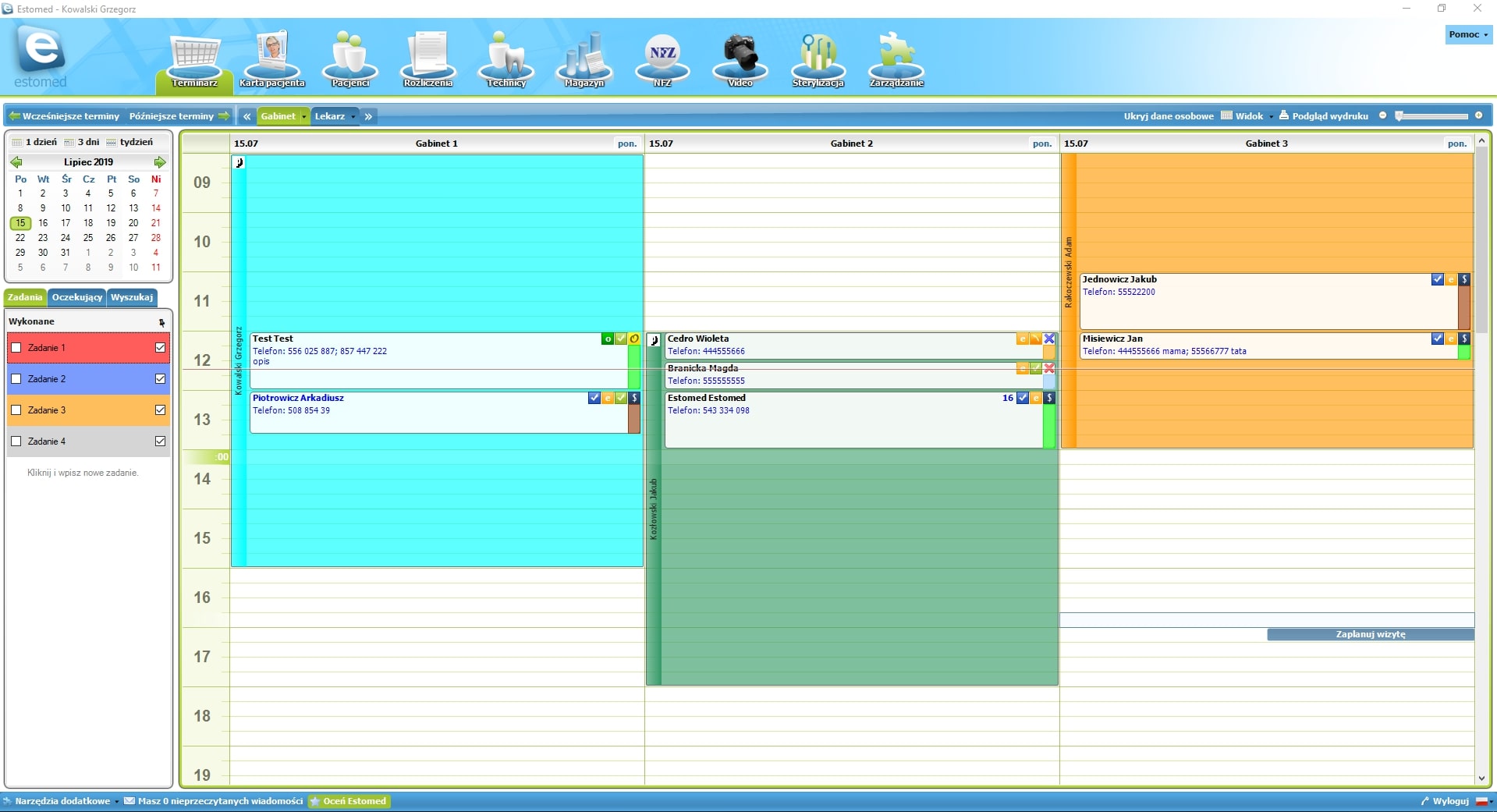Expand the Gabinet dropdown

coord(283,116)
